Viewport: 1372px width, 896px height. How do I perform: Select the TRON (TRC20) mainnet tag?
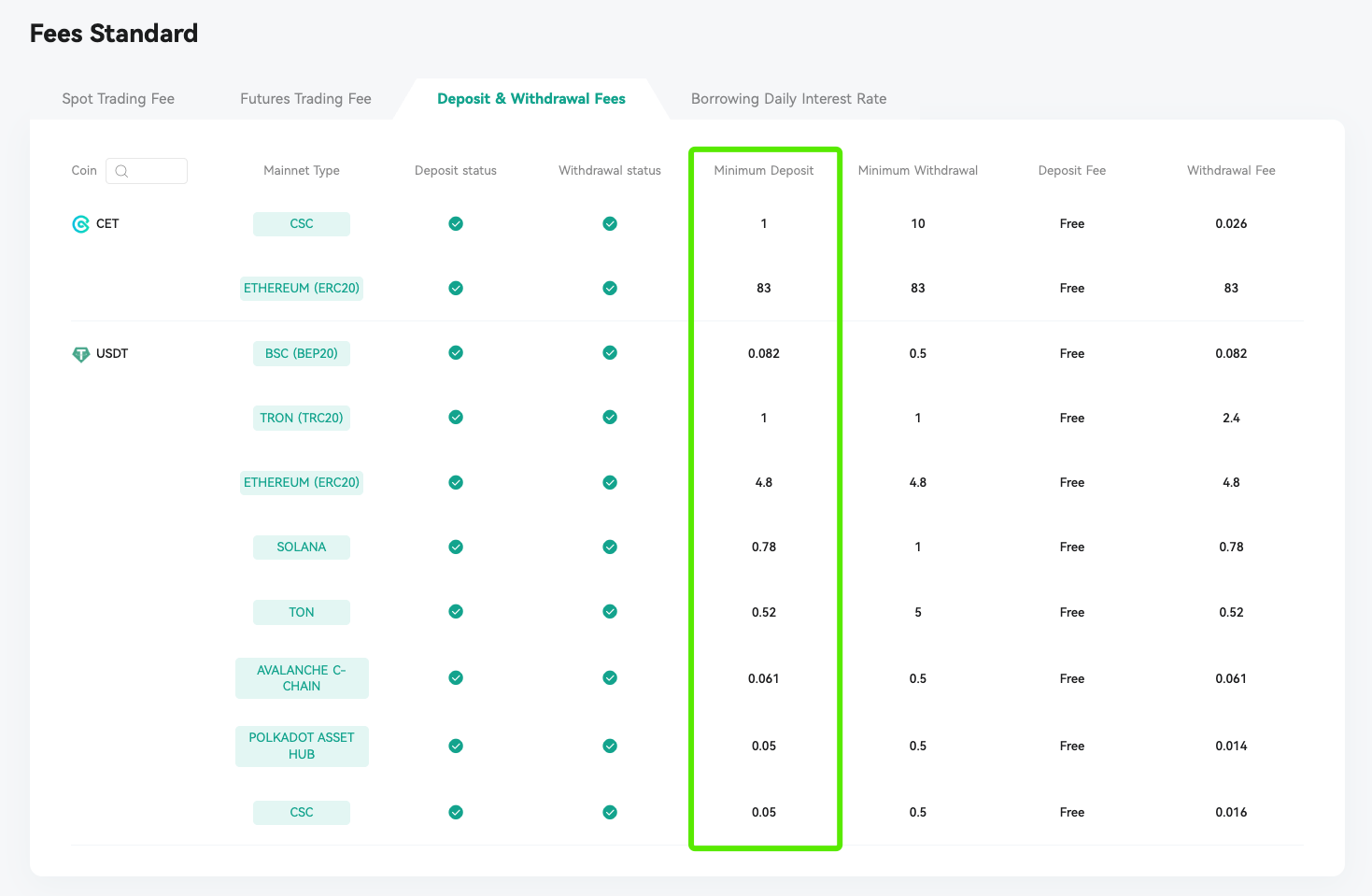(x=302, y=419)
